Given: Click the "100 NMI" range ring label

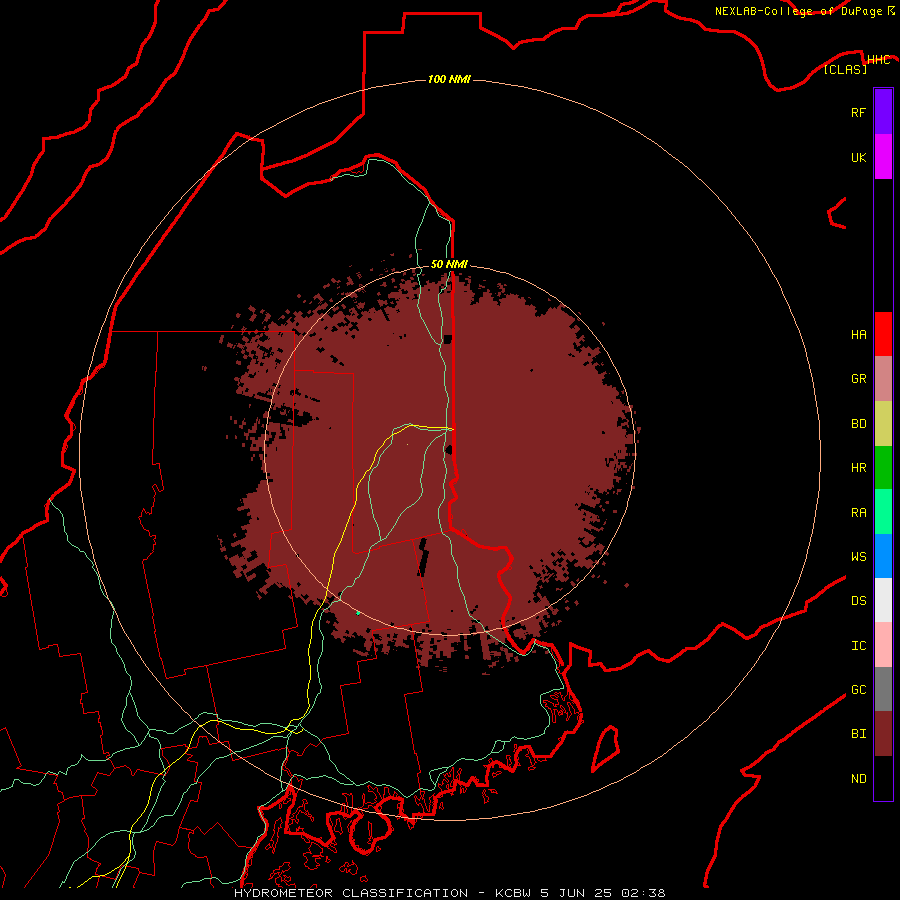Looking at the screenshot, I should point(449,79).
